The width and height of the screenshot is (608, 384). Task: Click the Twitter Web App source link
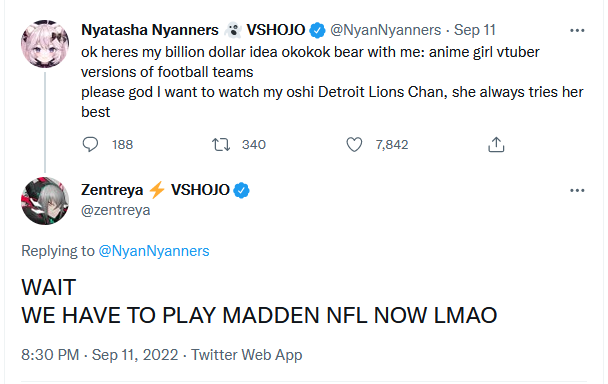(247, 355)
